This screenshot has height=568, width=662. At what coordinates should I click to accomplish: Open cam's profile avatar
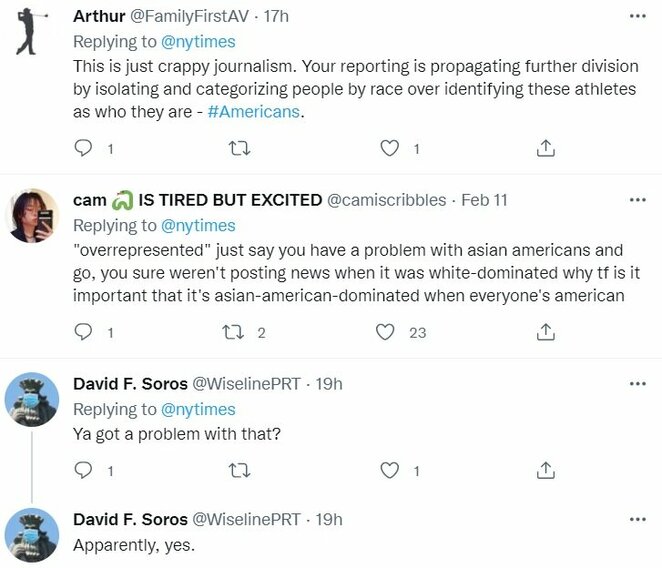(x=32, y=215)
